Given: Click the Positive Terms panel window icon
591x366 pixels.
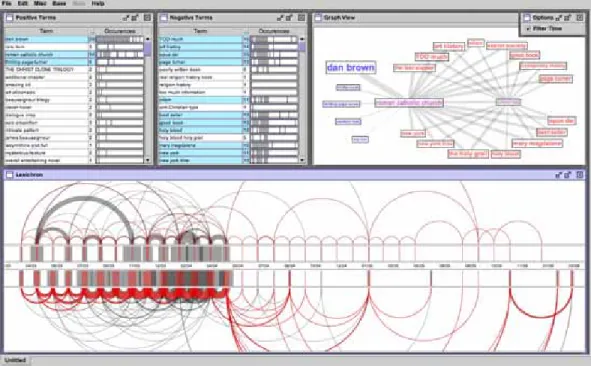Looking at the screenshot, I should tap(9, 18).
